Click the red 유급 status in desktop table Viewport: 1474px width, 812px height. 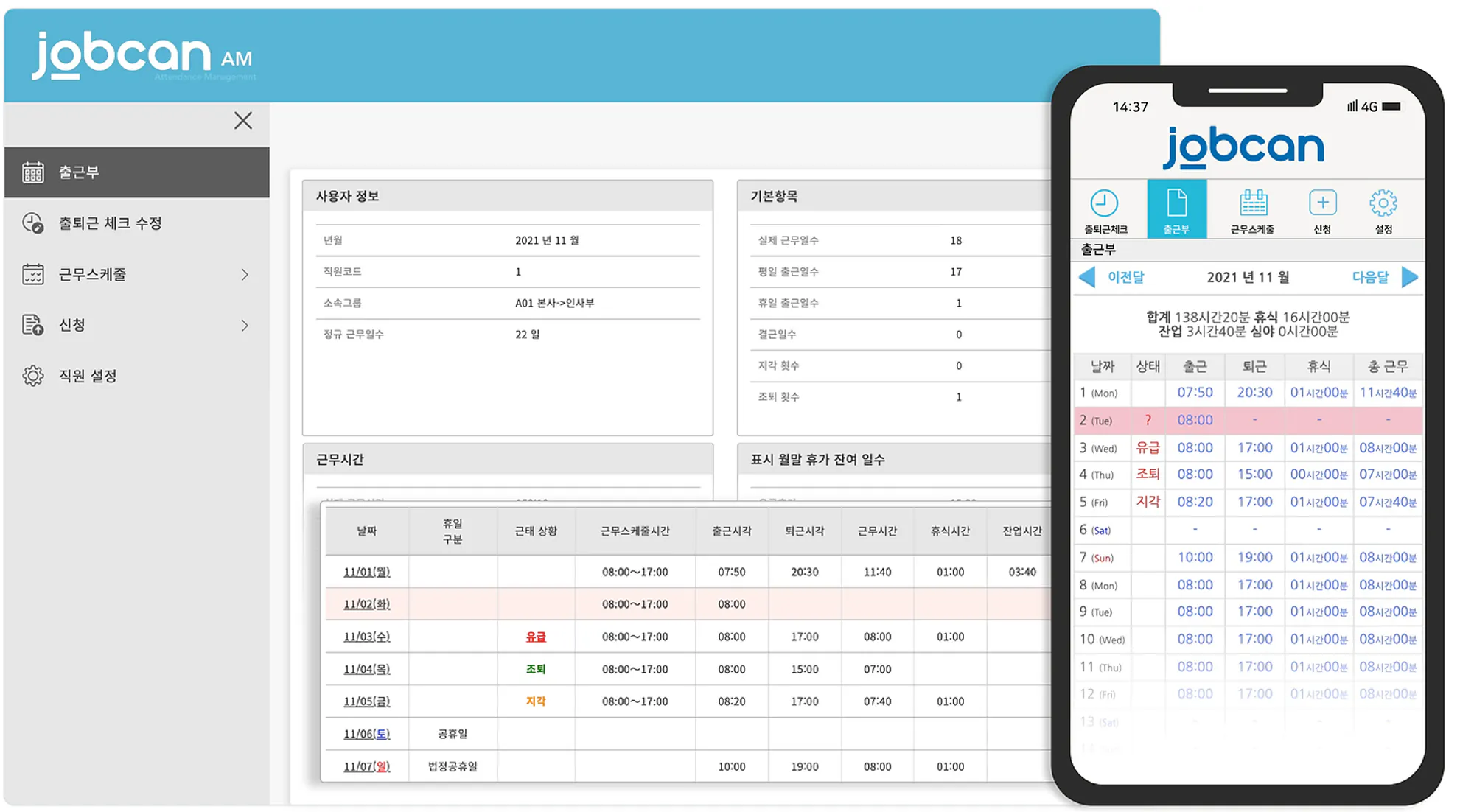536,637
